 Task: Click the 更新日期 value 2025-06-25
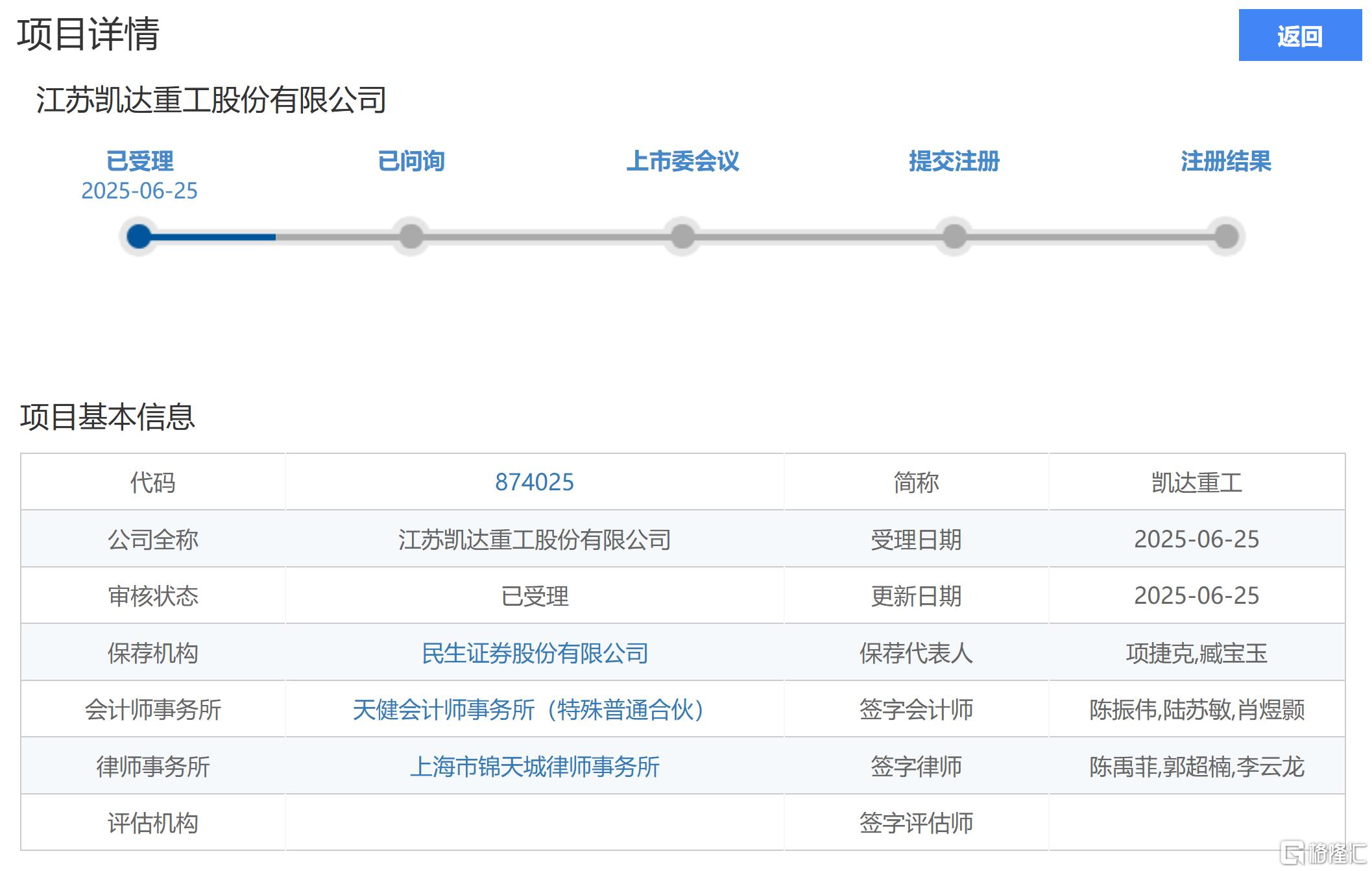pos(1197,595)
